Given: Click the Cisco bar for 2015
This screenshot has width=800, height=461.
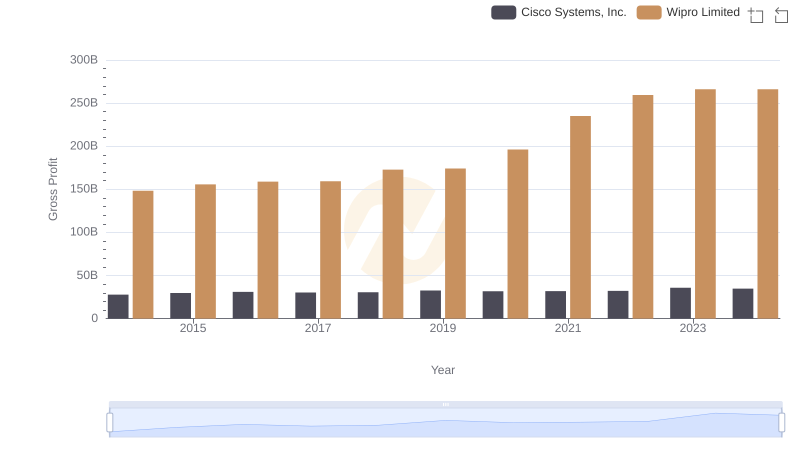Looking at the screenshot, I should [x=181, y=305].
